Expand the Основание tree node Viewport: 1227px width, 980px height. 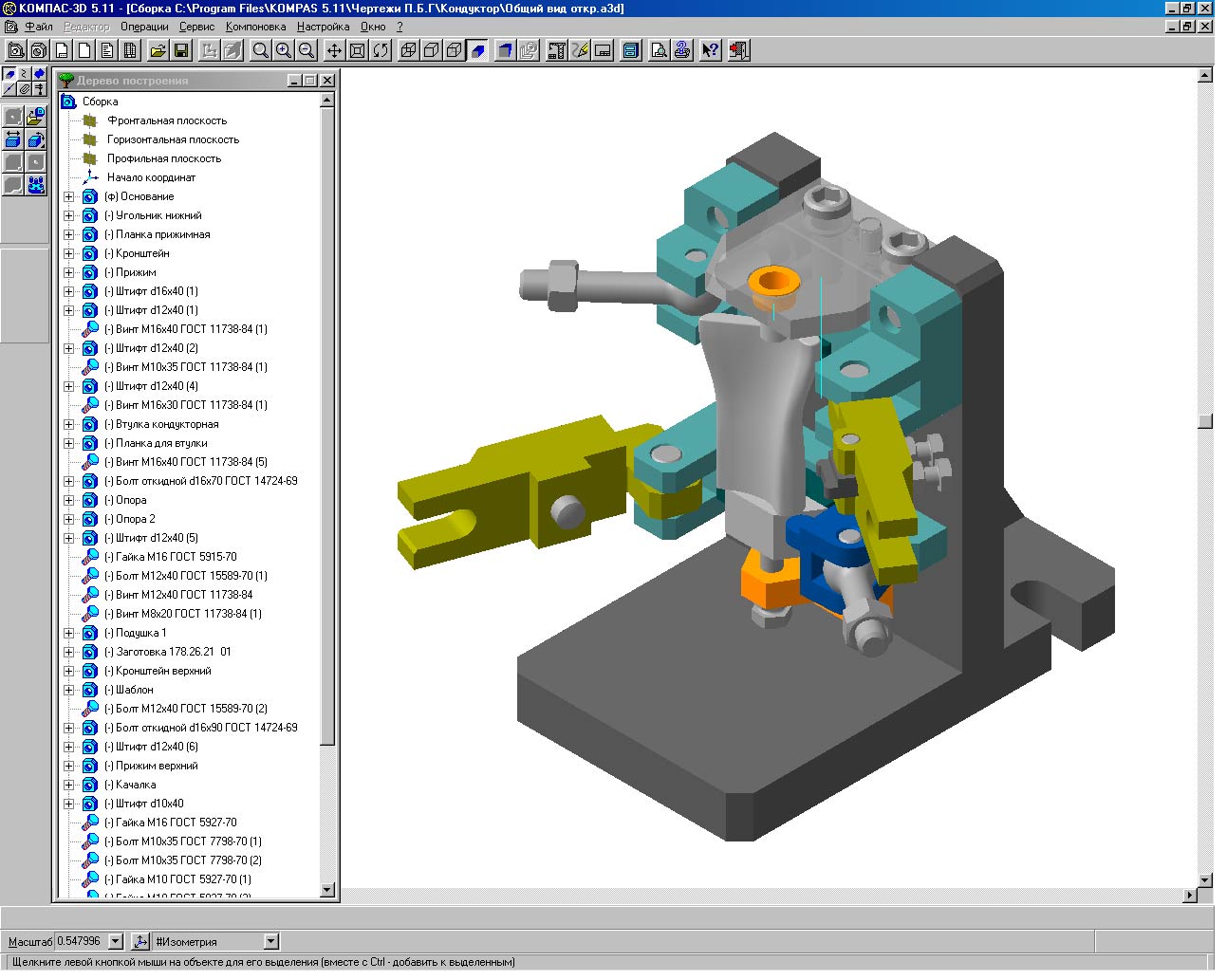click(68, 196)
